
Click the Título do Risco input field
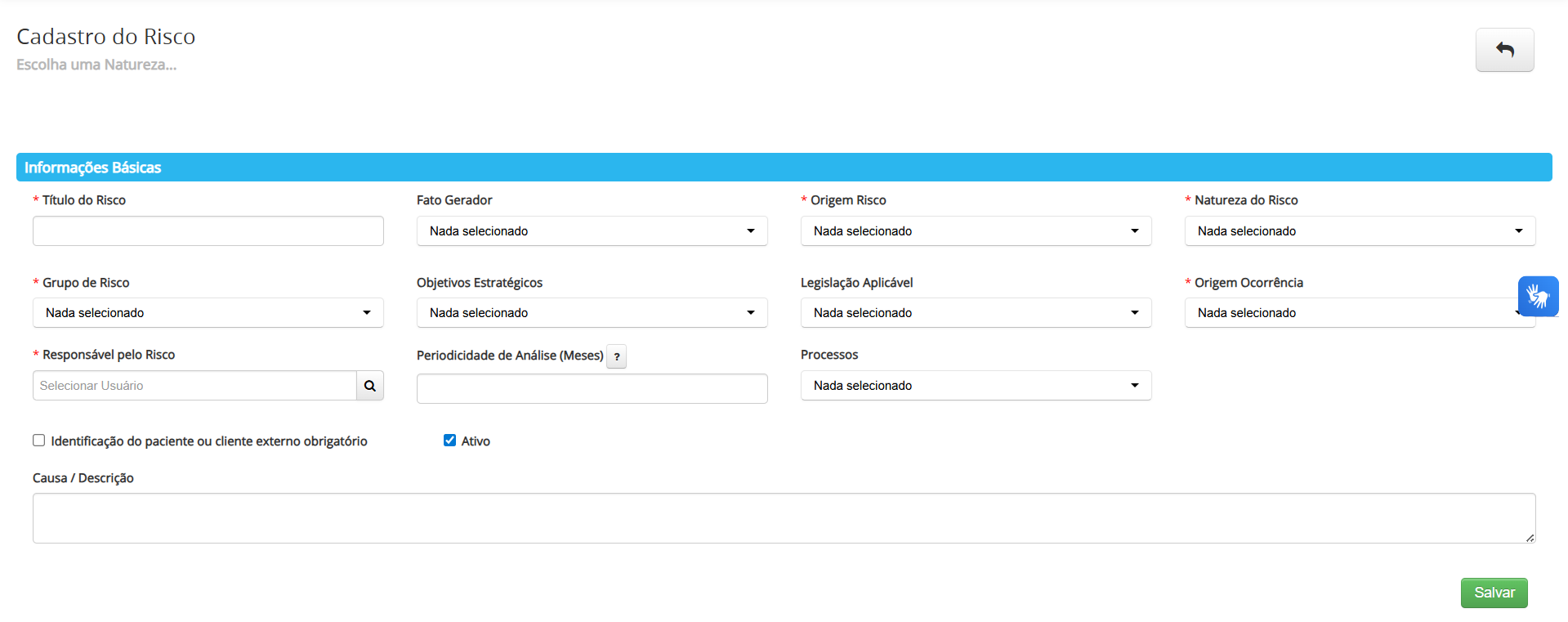208,231
